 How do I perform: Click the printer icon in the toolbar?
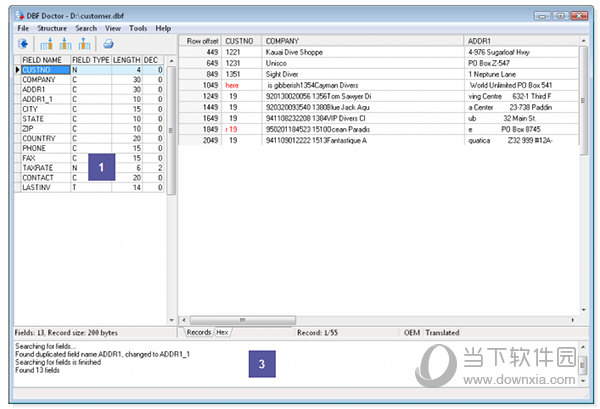[x=108, y=44]
